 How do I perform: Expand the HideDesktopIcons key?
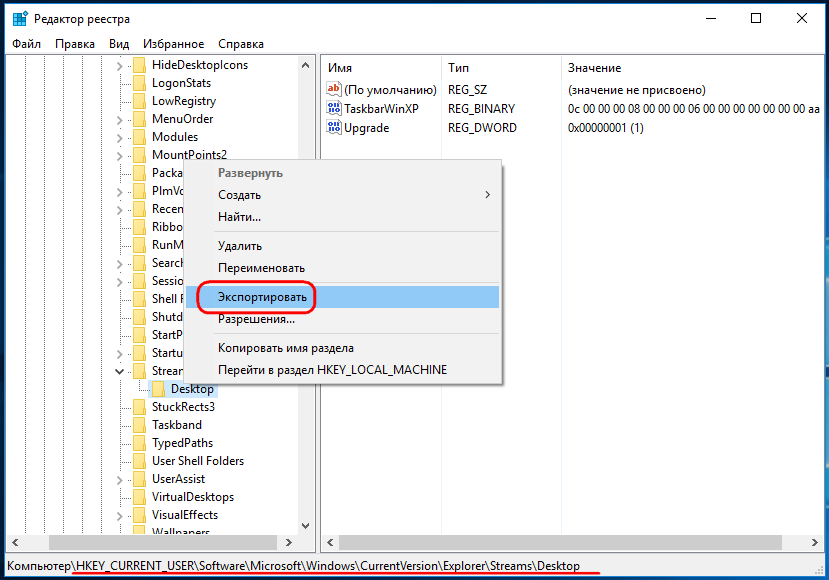(x=119, y=66)
